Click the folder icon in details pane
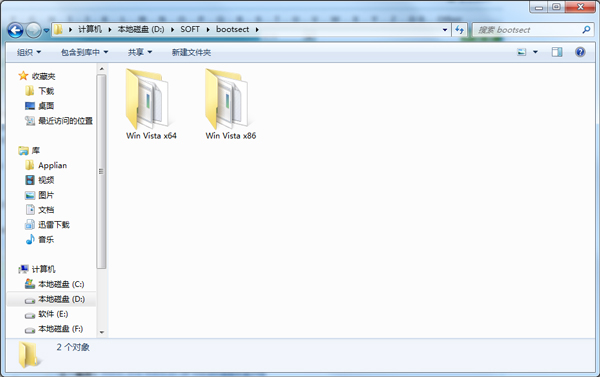Screen dimensions: 600x377 pos(29,355)
